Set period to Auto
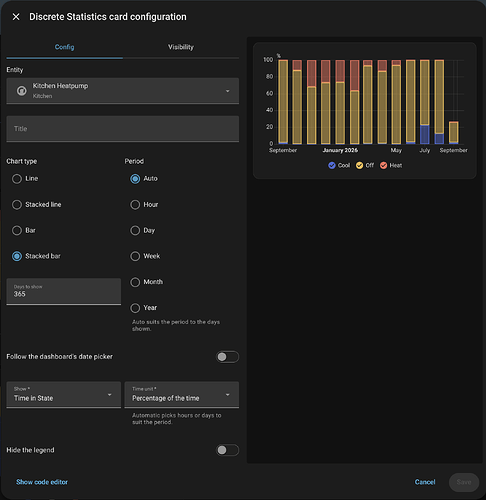 point(135,179)
